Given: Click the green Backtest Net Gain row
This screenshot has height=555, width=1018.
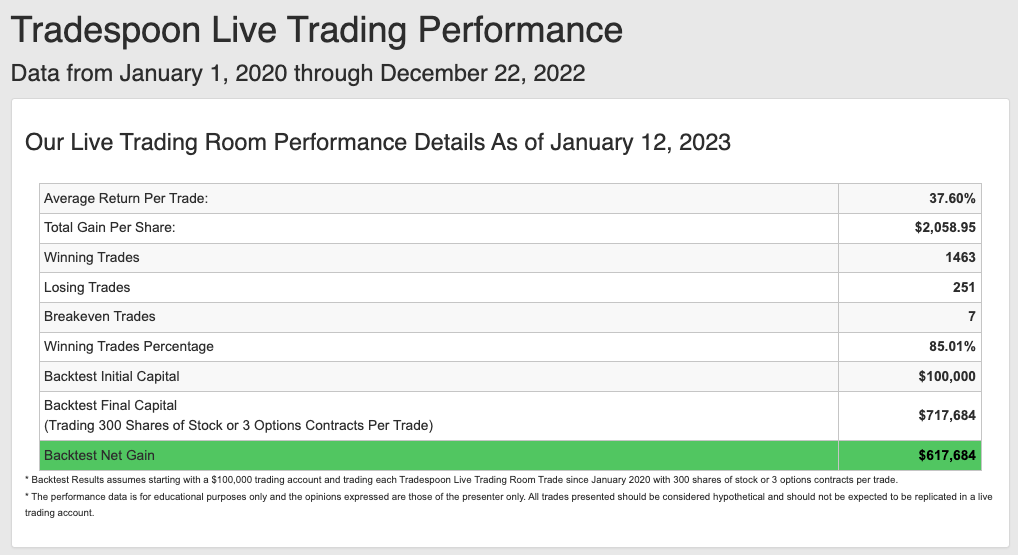Looking at the screenshot, I should [x=510, y=456].
